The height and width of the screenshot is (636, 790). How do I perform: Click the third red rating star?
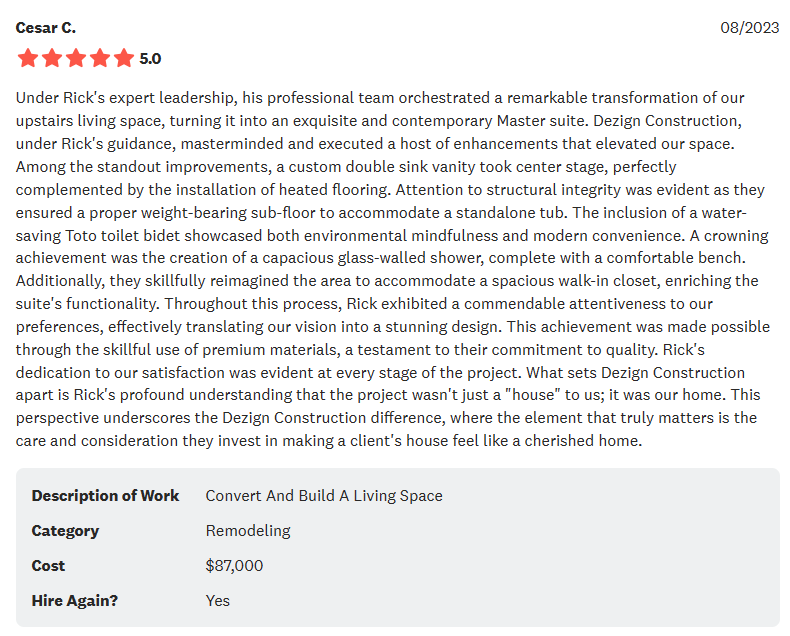[76, 58]
